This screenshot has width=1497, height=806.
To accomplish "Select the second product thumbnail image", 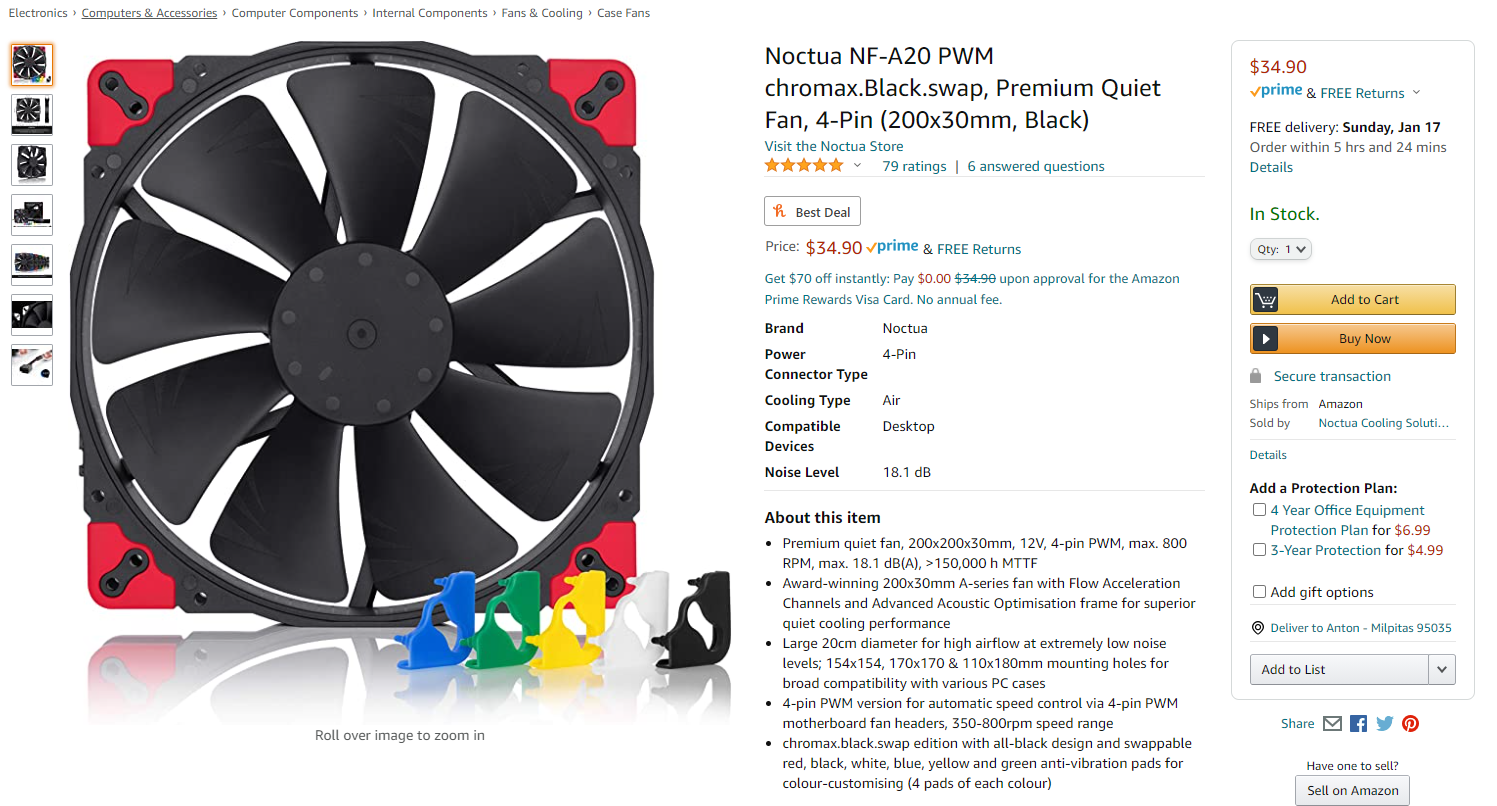I will pos(32,115).
